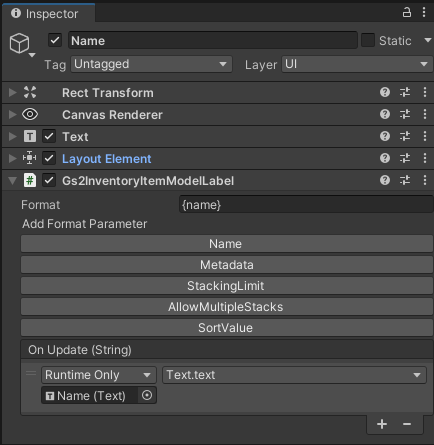Click the object picker circle beside Name (Text)
The height and width of the screenshot is (445, 434).
[147, 395]
